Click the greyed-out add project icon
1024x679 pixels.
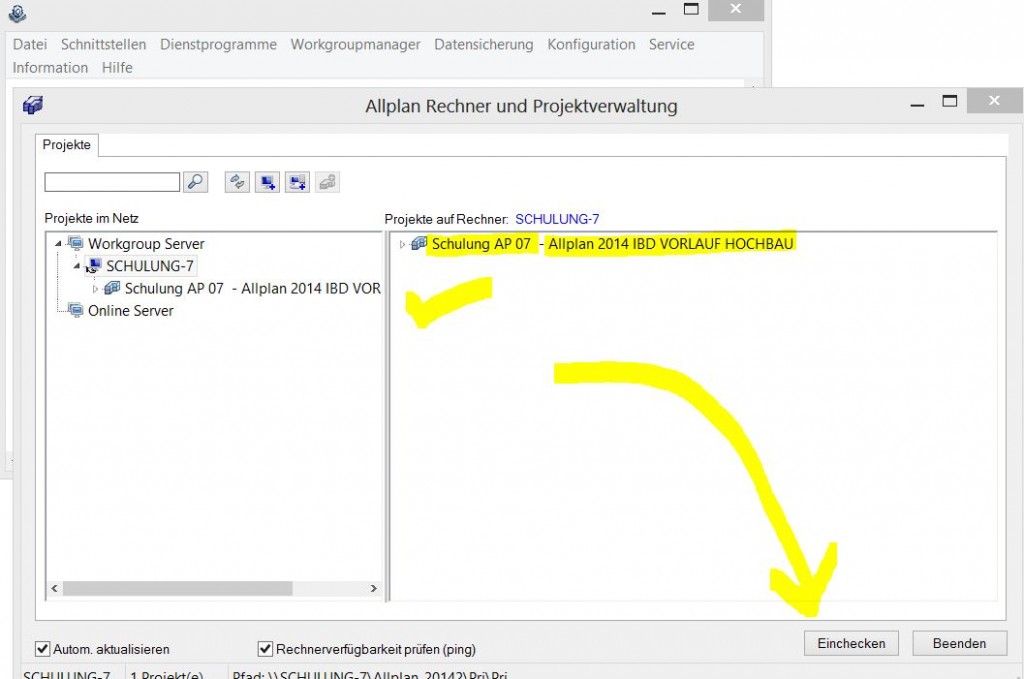pos(327,182)
